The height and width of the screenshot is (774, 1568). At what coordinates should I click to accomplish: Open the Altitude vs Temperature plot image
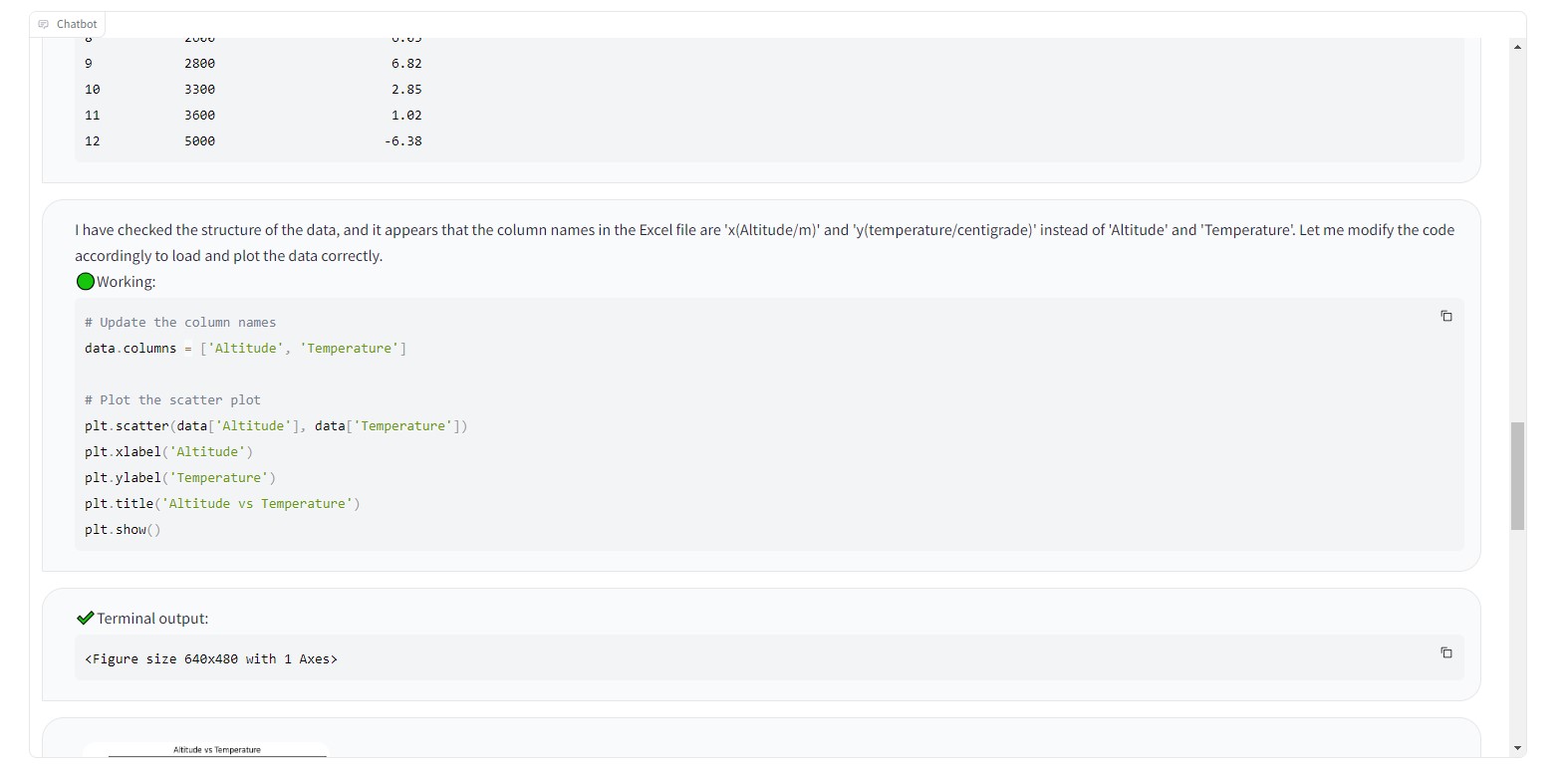click(x=216, y=749)
